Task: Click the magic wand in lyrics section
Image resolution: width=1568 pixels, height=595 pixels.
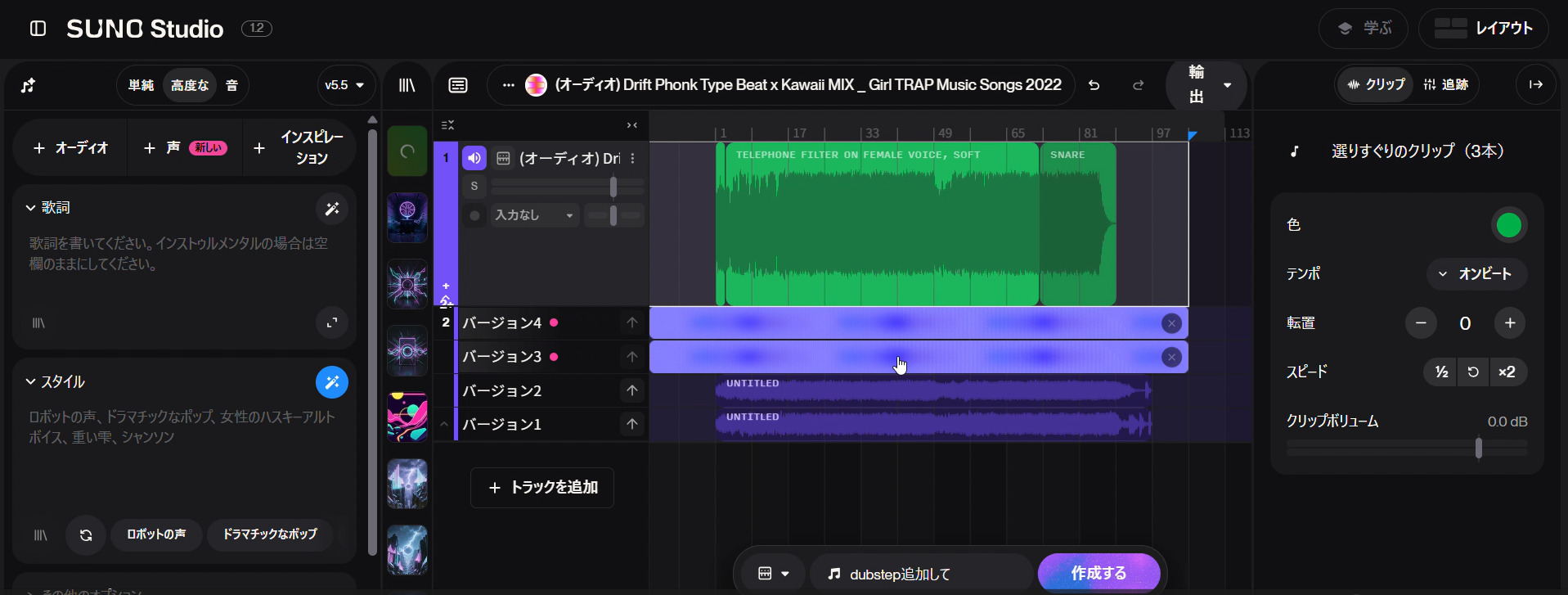Action: click(332, 209)
